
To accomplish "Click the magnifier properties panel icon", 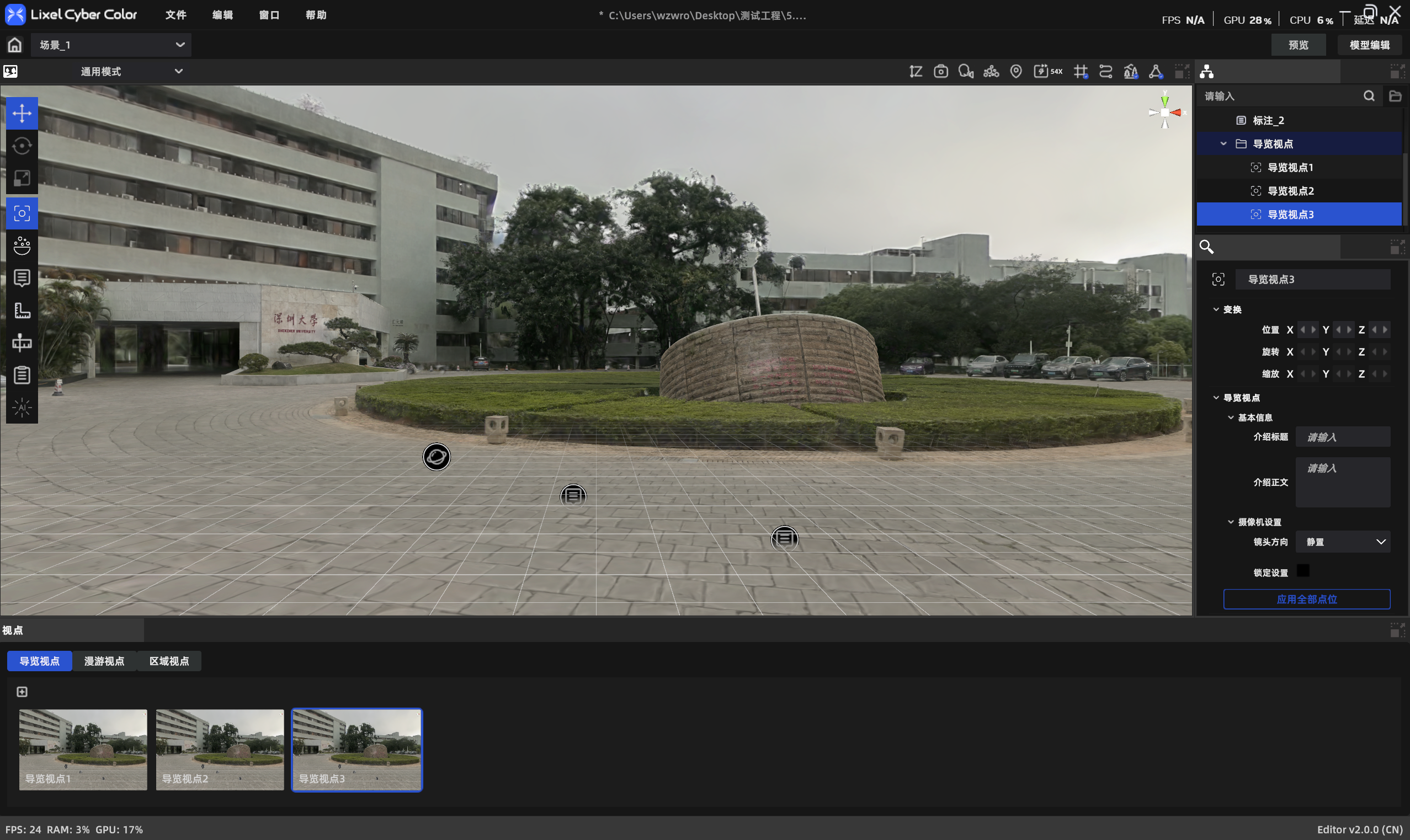I will [x=1206, y=247].
